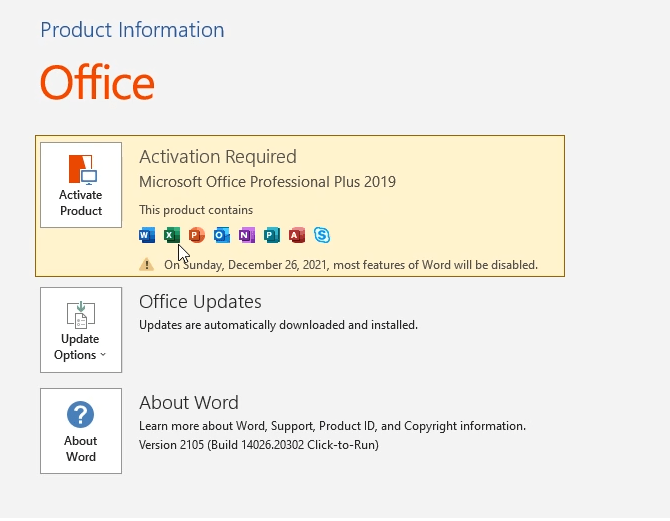The height and width of the screenshot is (521, 670).
Task: Click the Activate Product button
Action: click(x=81, y=185)
